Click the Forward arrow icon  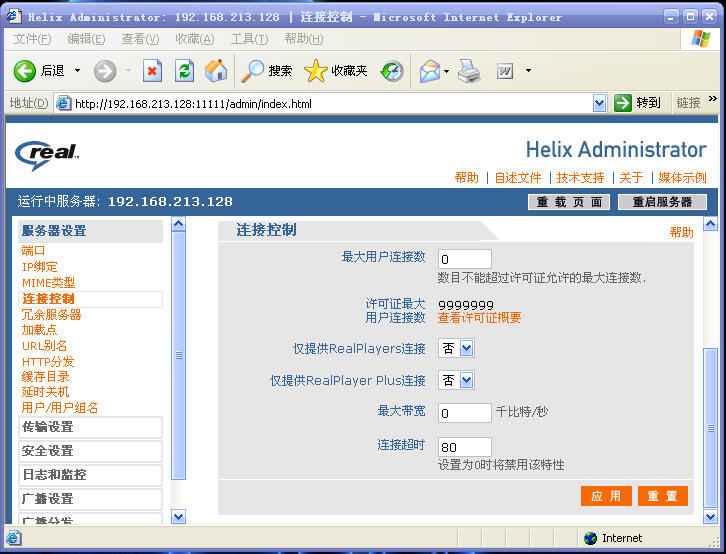105,71
